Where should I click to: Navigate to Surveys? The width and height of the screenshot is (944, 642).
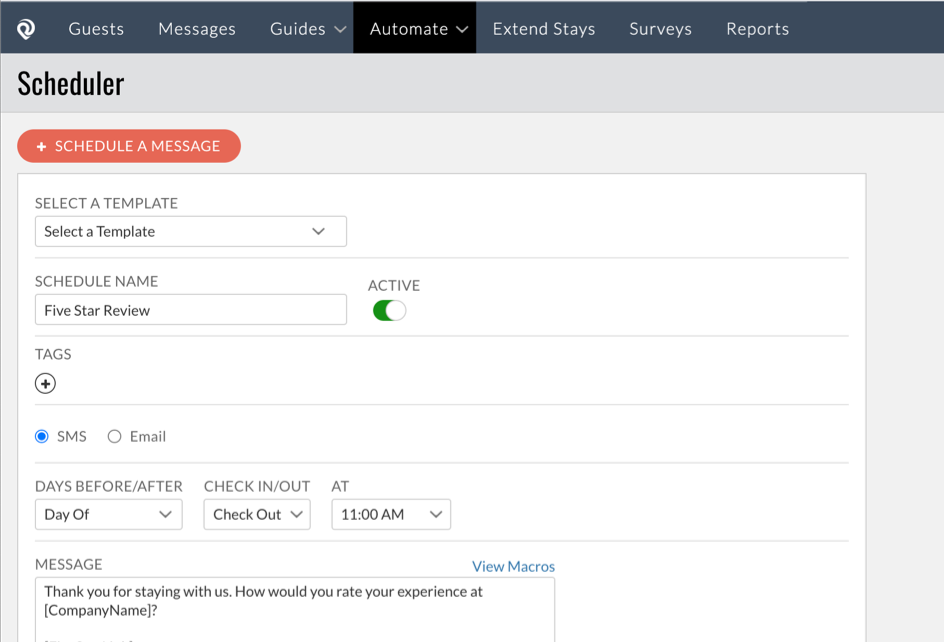click(x=660, y=29)
